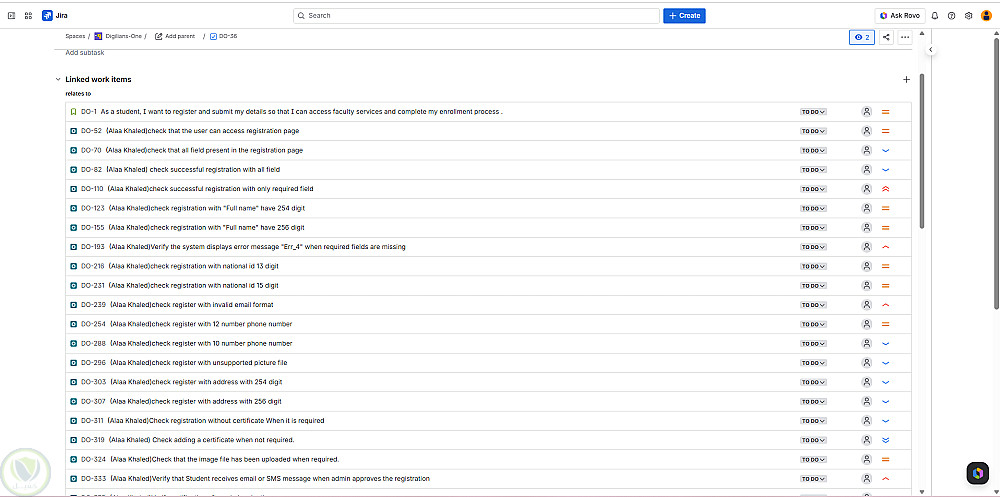The image size is (1000, 497).
Task: Collapse the right details panel chevron
Action: (930, 50)
